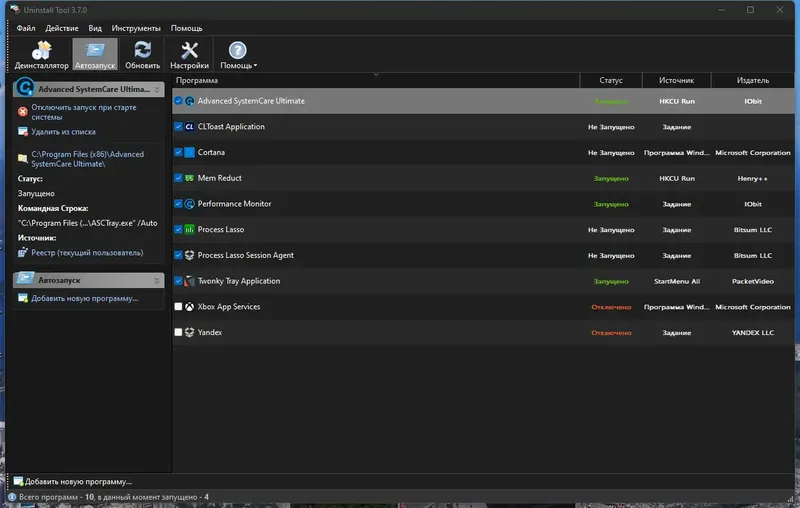Screen dimensions: 800x508
Task: Click the Cortana blue square icon
Action: 189,152
